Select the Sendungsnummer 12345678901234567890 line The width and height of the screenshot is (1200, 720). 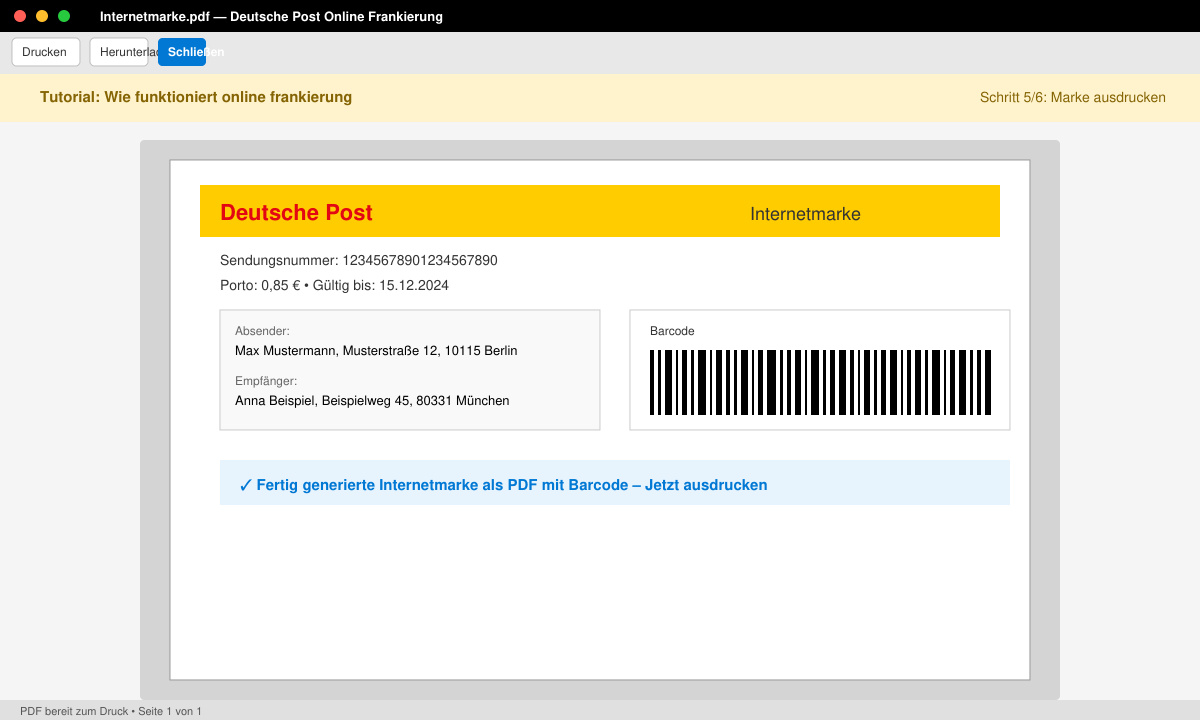click(359, 260)
